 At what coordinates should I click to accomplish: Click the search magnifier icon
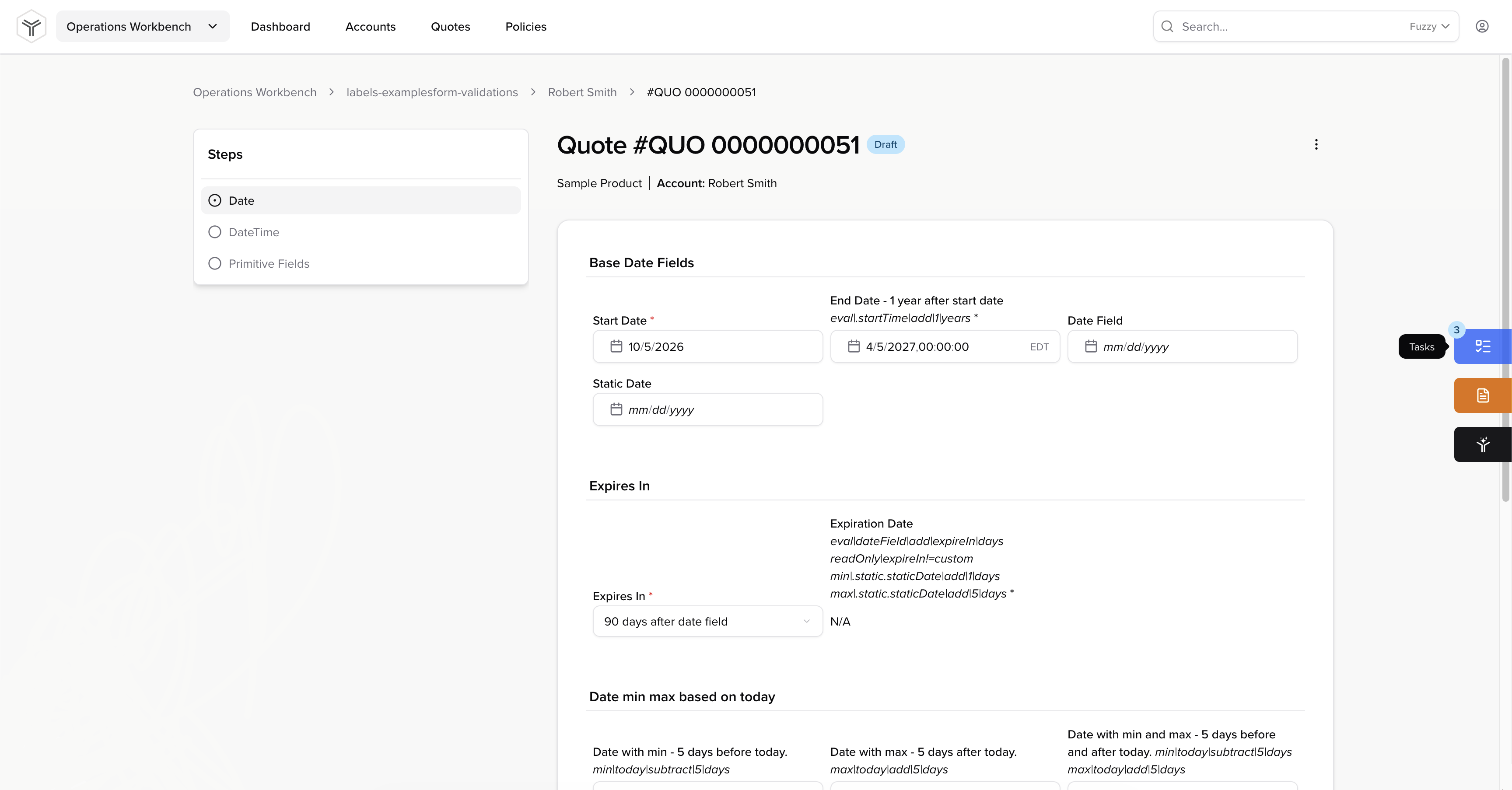(x=1167, y=26)
